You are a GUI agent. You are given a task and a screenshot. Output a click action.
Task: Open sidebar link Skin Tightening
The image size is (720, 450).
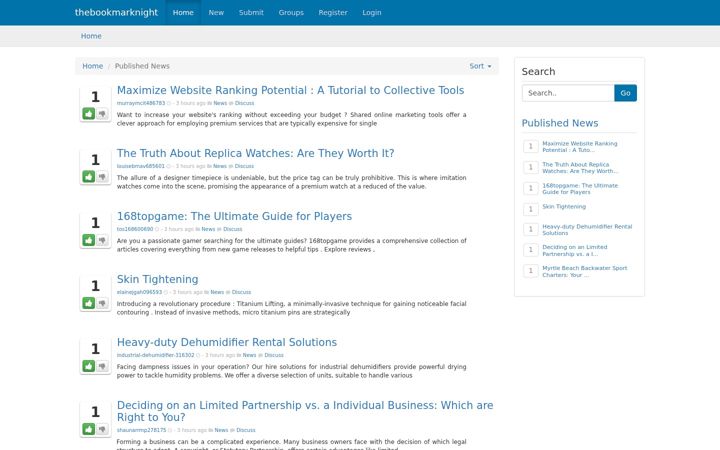pyautogui.click(x=564, y=207)
